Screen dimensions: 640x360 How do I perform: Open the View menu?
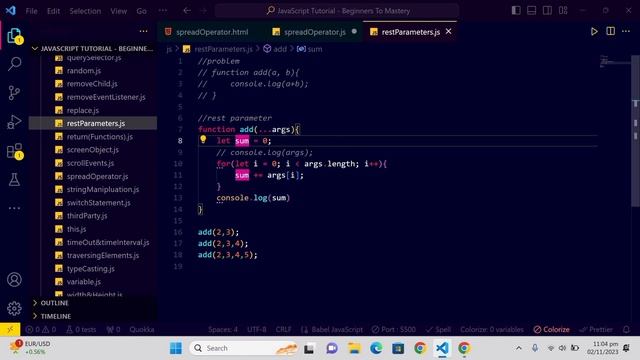[118, 11]
